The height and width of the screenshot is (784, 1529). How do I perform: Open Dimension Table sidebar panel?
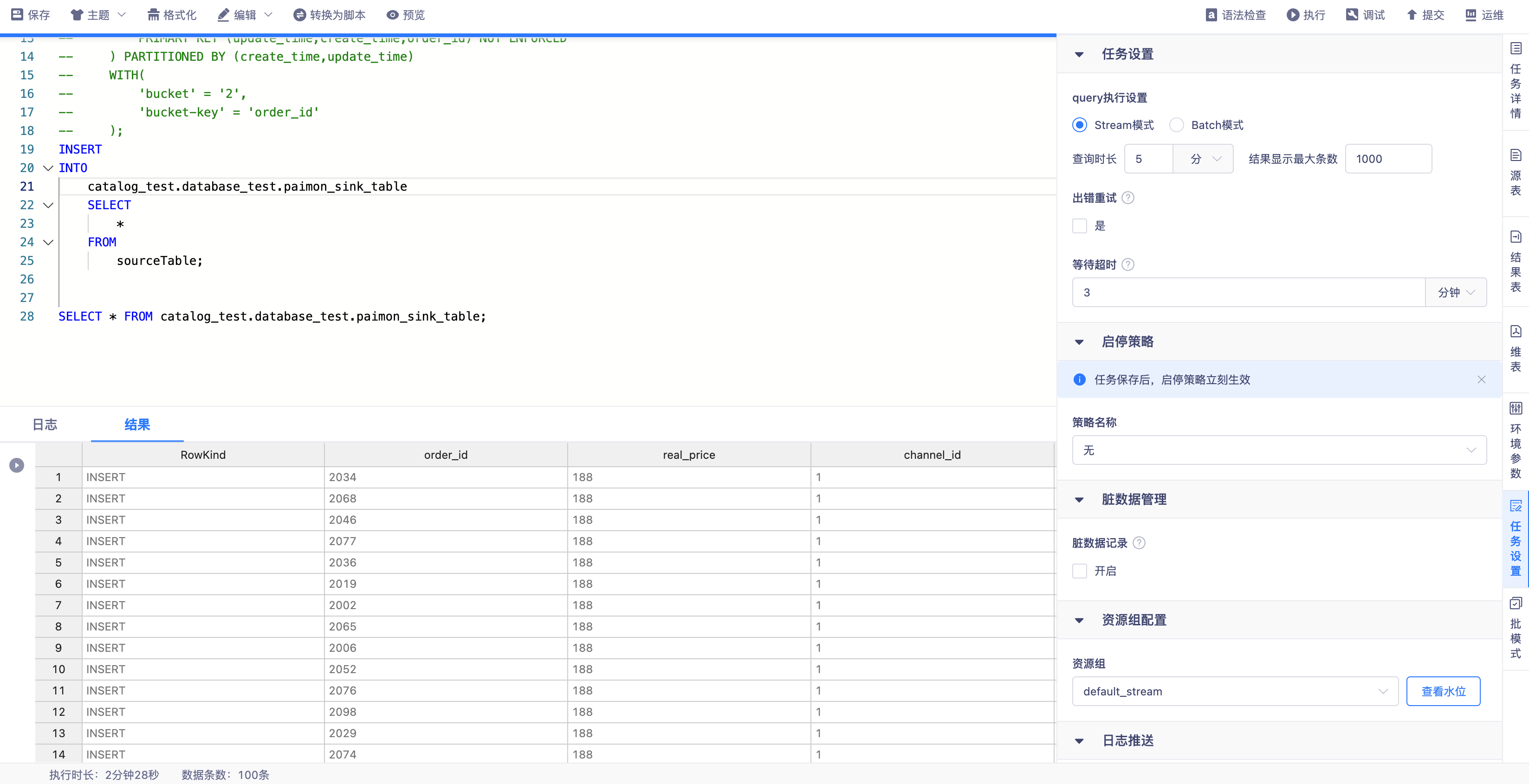(1516, 349)
